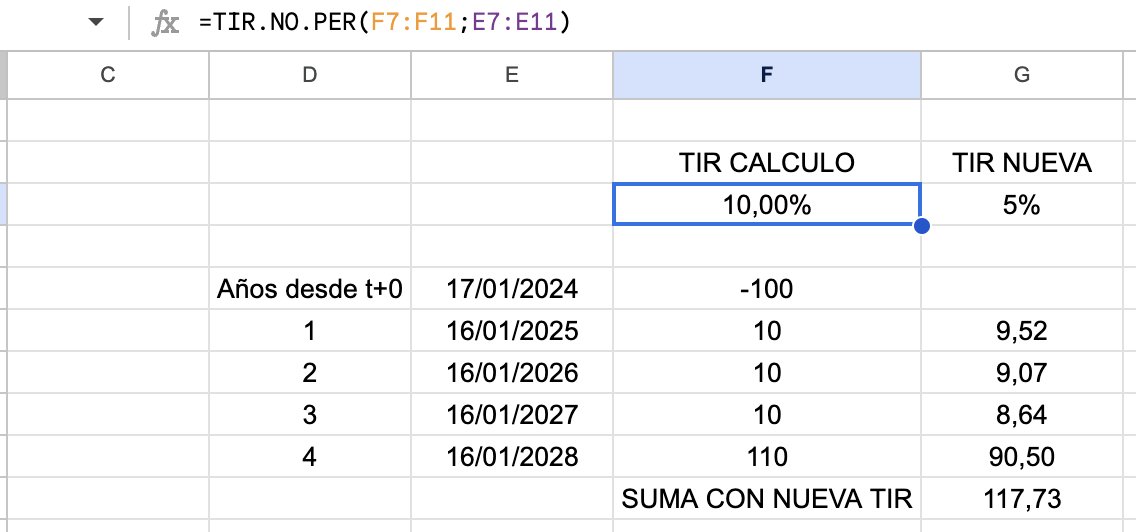Click the fx function icon
The height and width of the screenshot is (532, 1136).
tap(164, 23)
